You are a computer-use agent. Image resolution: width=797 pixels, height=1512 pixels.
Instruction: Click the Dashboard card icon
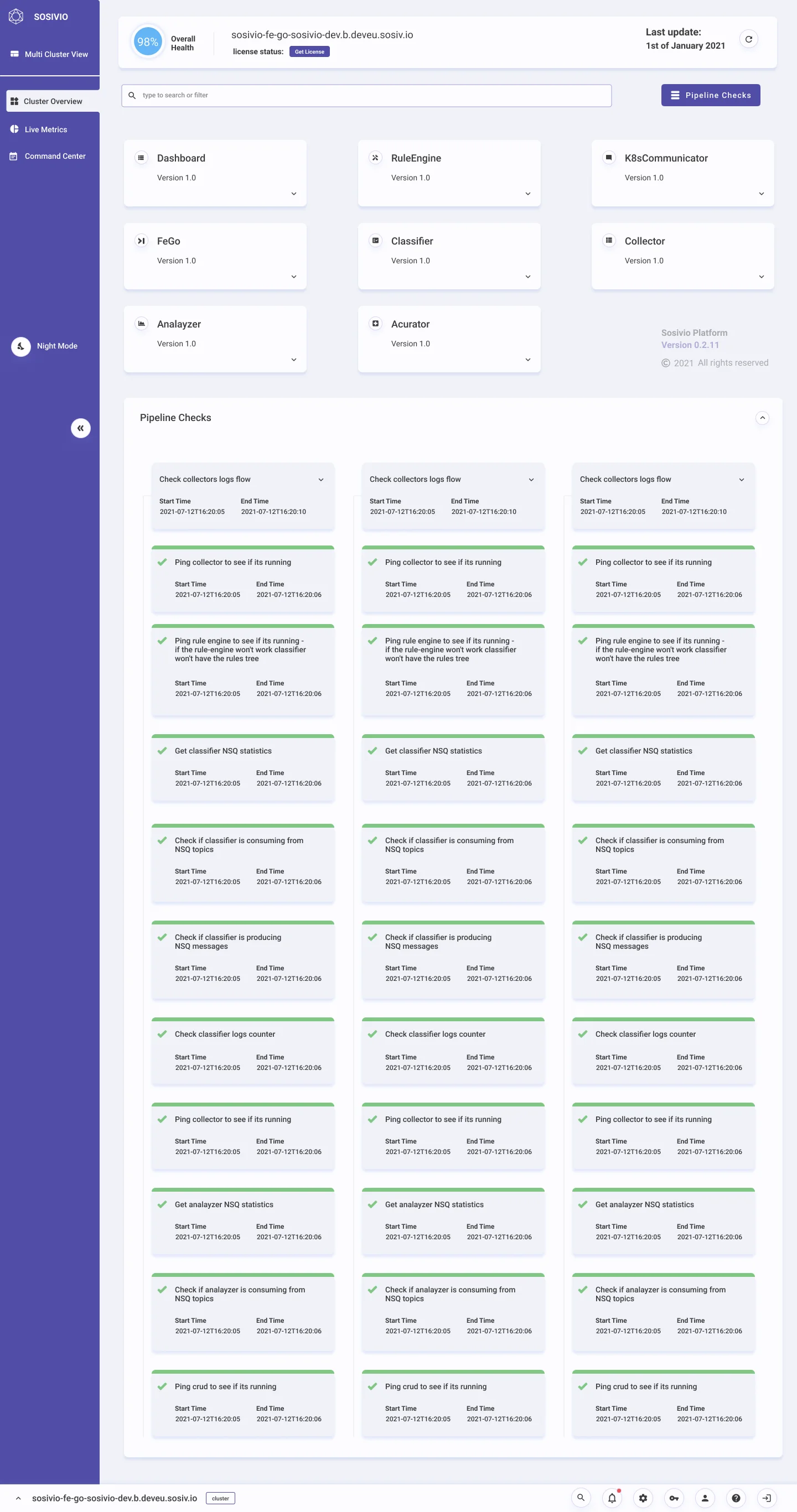[141, 157]
